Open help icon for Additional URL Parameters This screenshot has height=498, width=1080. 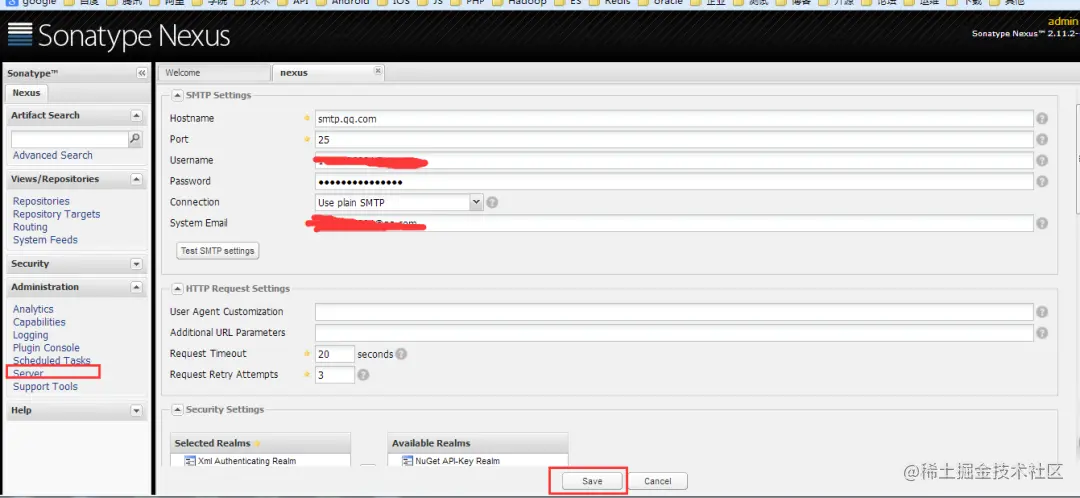click(1042, 333)
